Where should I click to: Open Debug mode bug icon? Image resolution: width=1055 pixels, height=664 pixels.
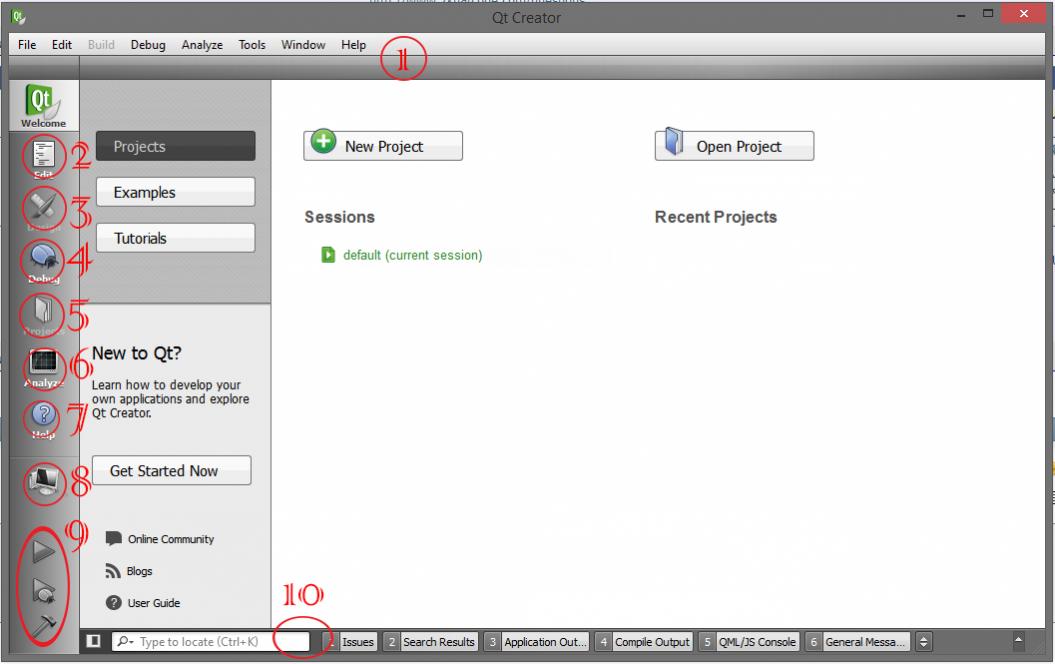(44, 260)
